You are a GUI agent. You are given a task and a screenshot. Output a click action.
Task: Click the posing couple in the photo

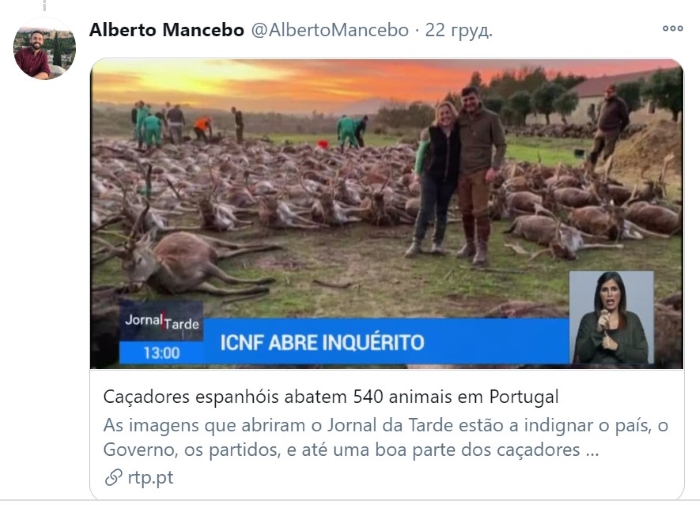tap(458, 174)
